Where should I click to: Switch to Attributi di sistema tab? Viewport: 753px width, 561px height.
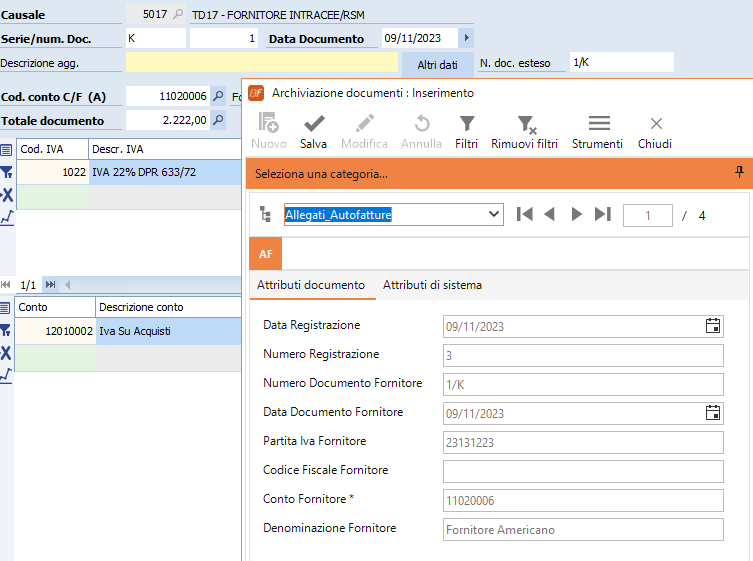point(432,285)
